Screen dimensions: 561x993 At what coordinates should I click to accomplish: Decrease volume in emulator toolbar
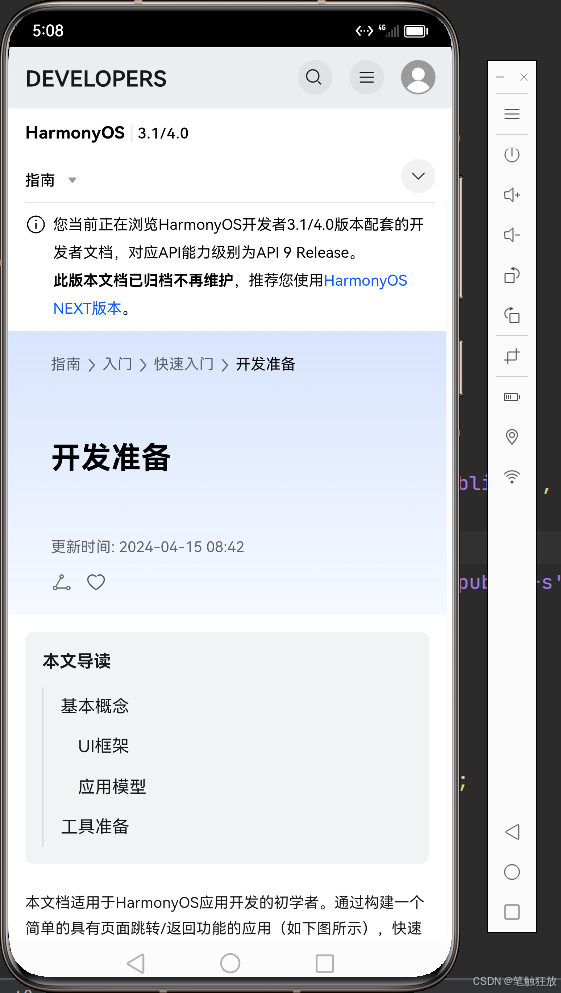coord(512,235)
